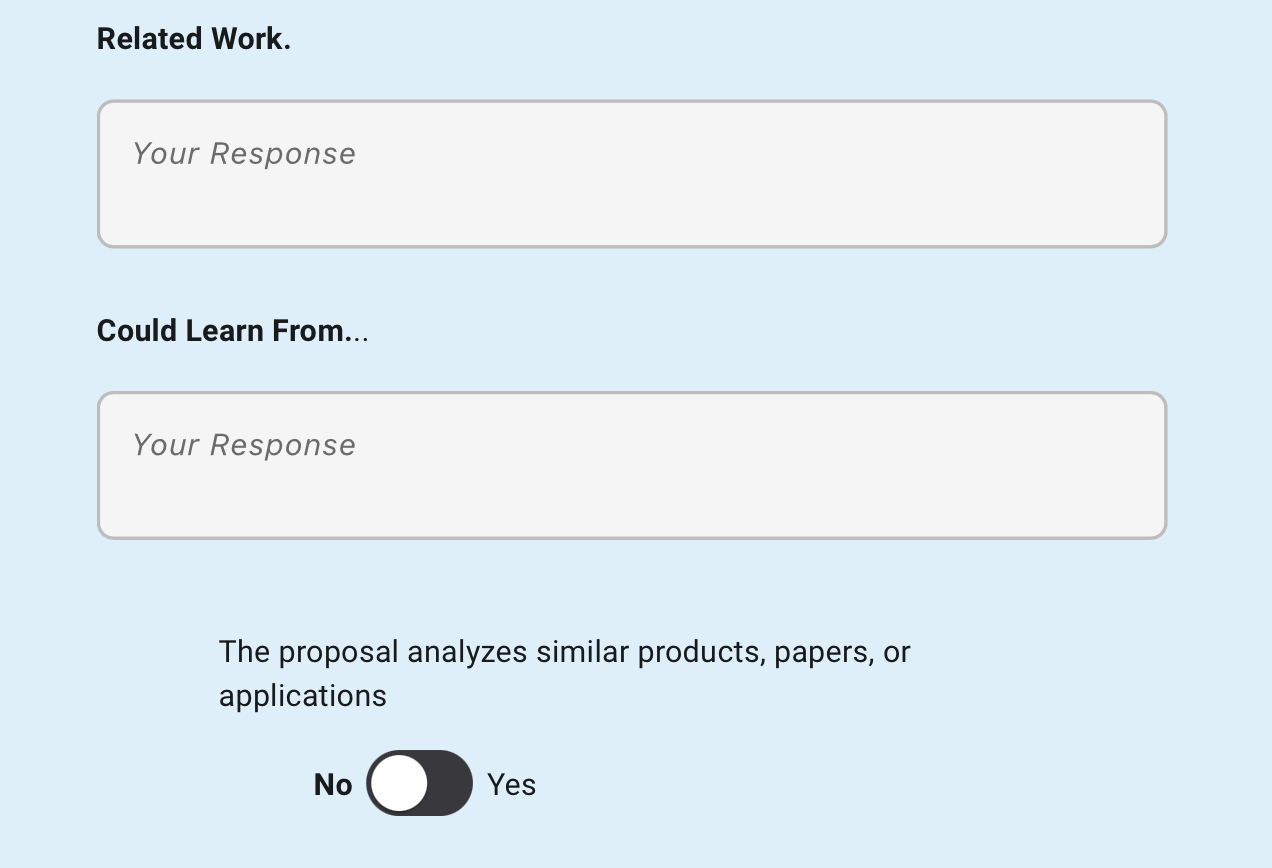
Task: Click "Your Response" placeholder under Related Work
Action: tap(244, 153)
